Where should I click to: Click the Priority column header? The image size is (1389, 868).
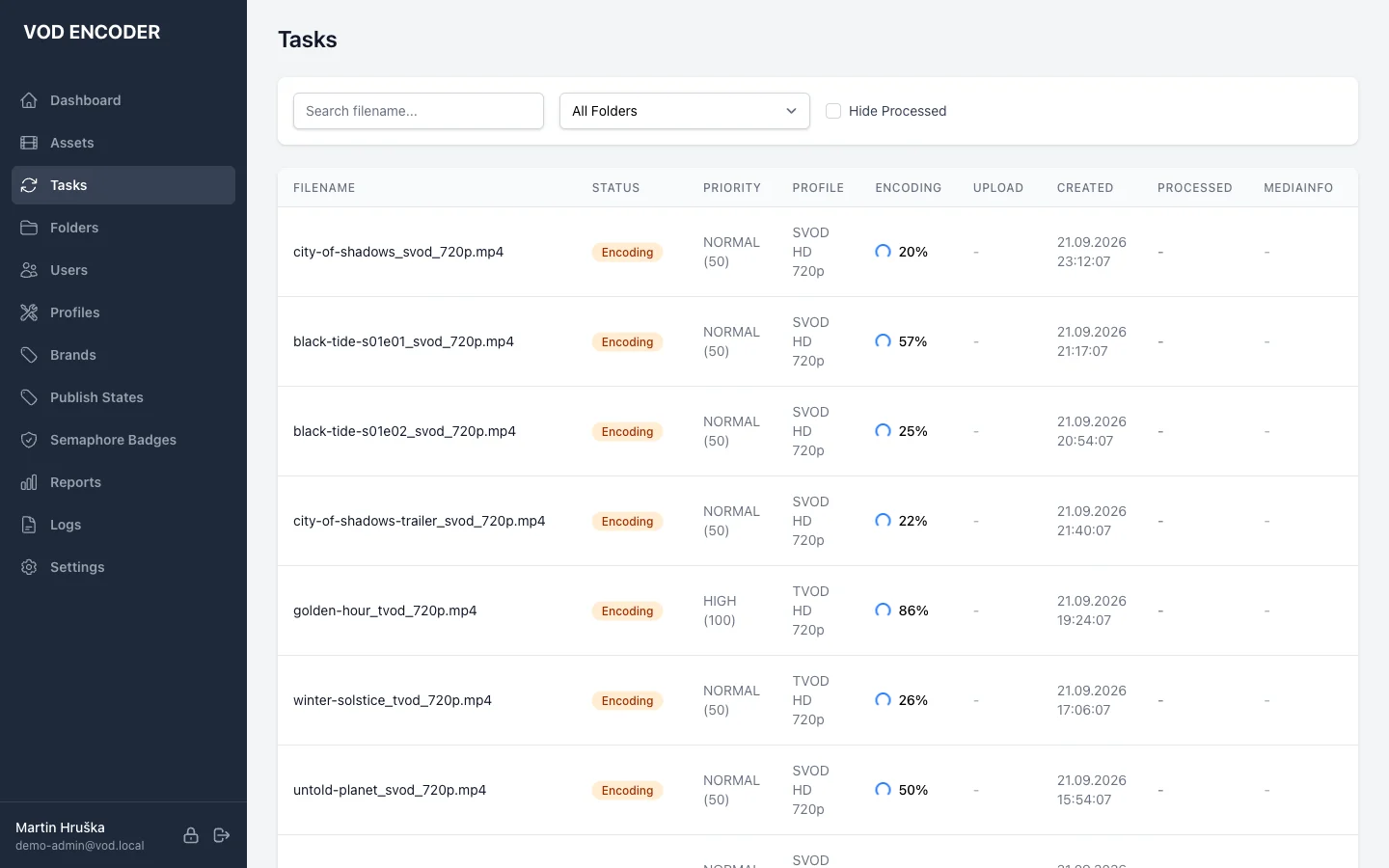point(732,188)
